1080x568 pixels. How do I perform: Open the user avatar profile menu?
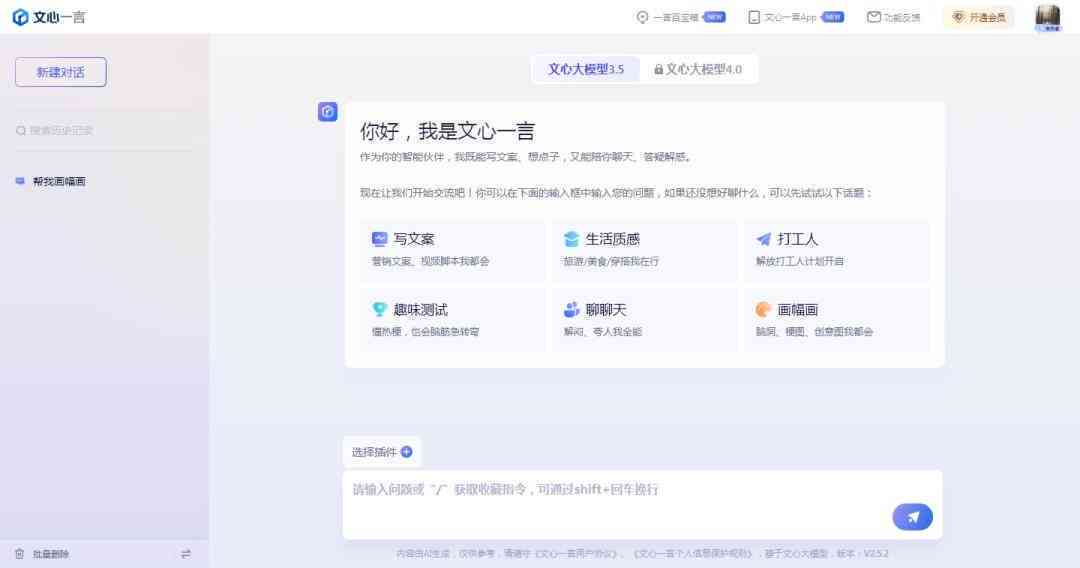coord(1048,17)
